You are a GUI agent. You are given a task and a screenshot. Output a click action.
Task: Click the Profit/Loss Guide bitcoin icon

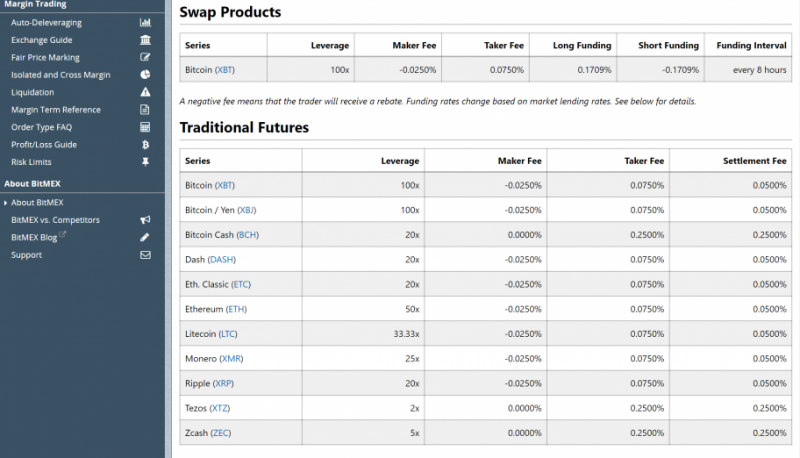(145, 144)
